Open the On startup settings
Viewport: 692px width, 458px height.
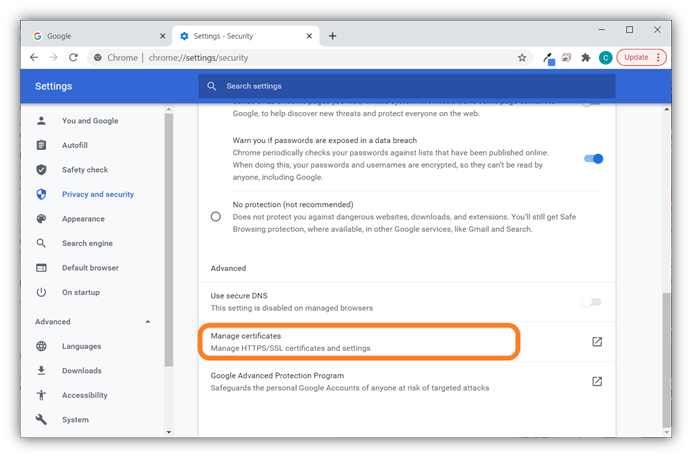pyautogui.click(x=81, y=292)
